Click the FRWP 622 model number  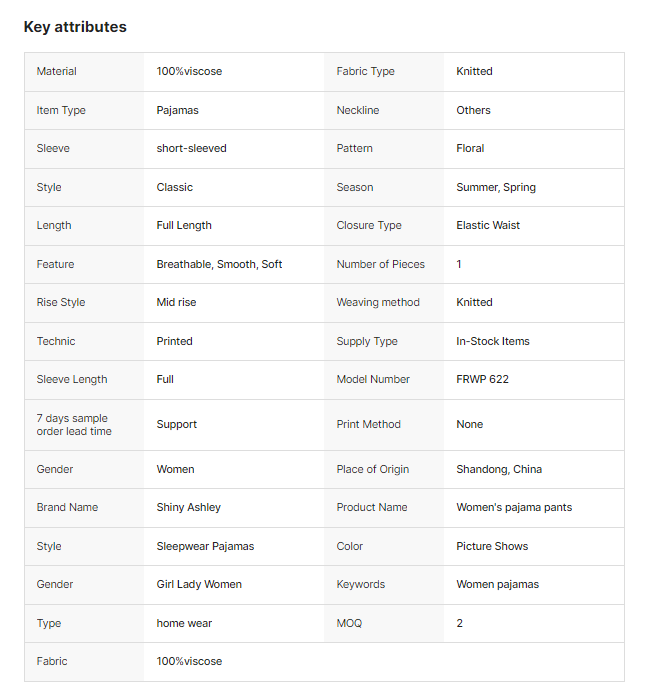pyautogui.click(x=482, y=379)
